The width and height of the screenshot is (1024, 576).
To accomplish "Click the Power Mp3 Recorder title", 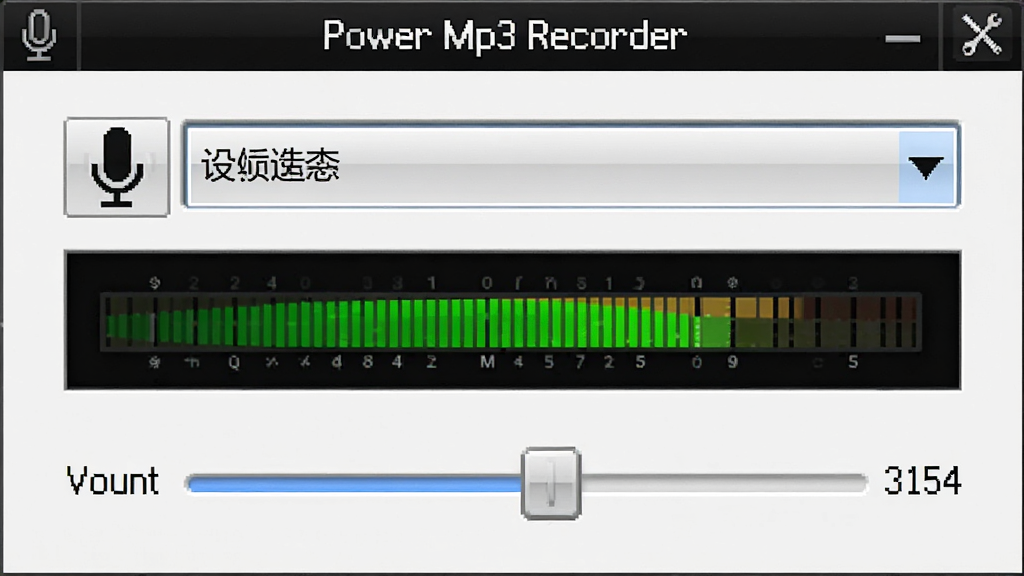I will pyautogui.click(x=504, y=36).
